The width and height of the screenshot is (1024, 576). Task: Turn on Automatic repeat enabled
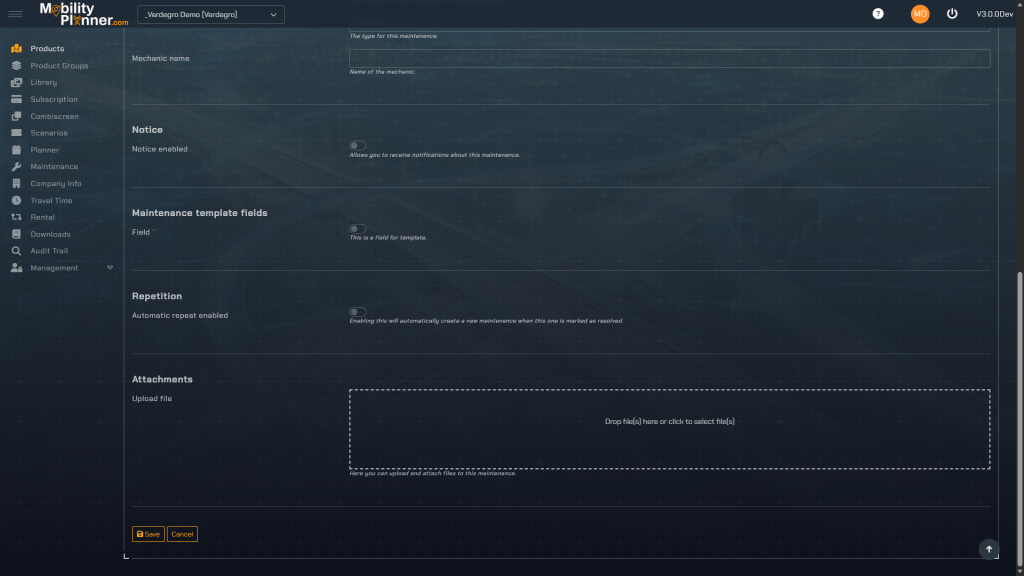click(357, 312)
